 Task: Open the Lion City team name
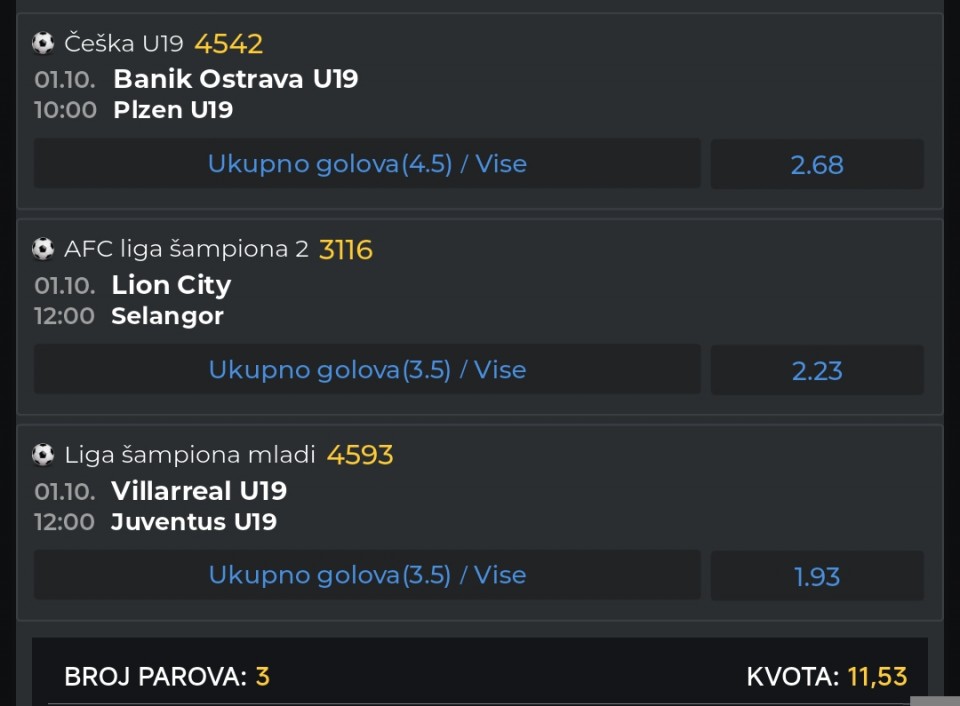tap(171, 285)
